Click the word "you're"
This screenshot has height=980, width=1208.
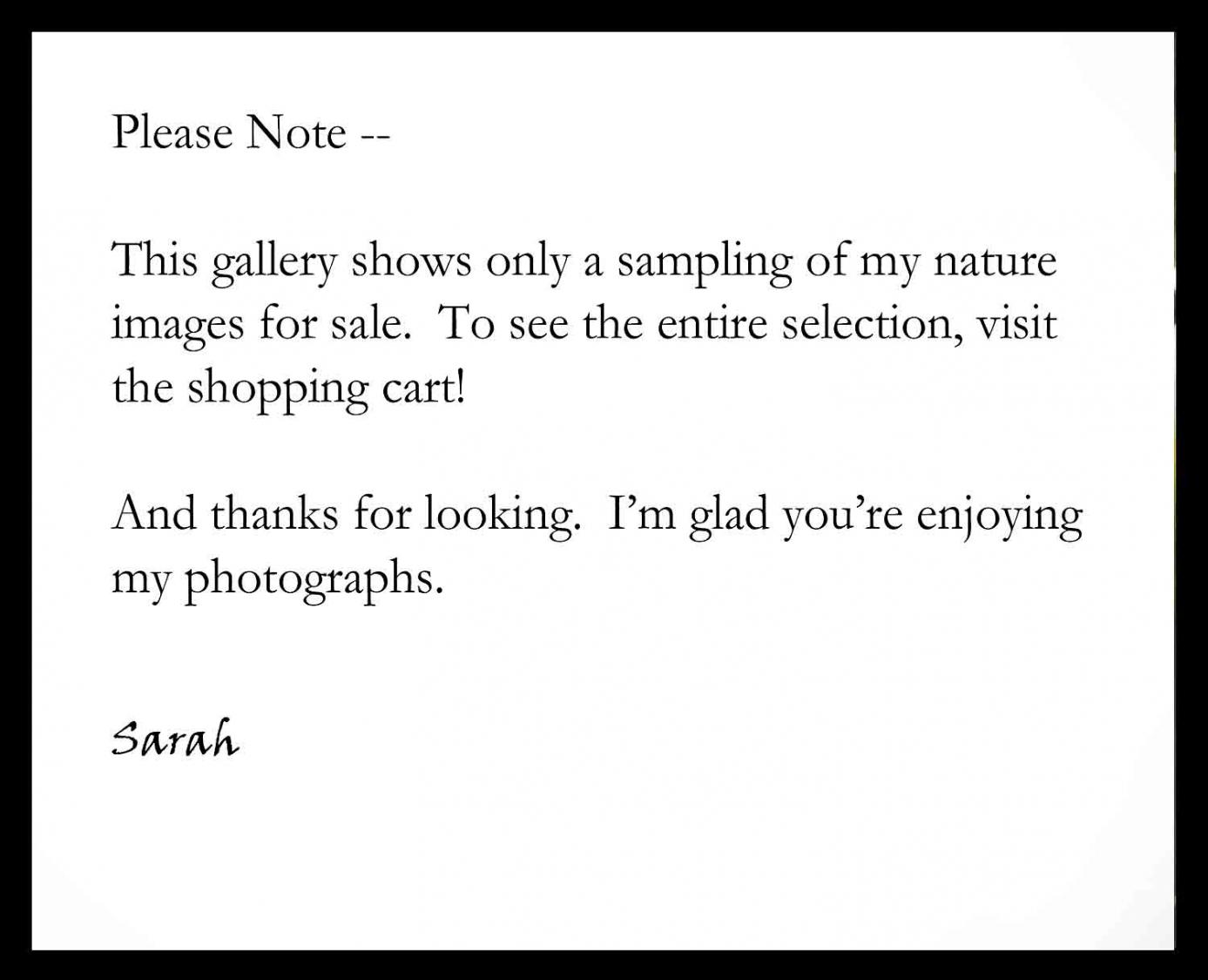(842, 516)
